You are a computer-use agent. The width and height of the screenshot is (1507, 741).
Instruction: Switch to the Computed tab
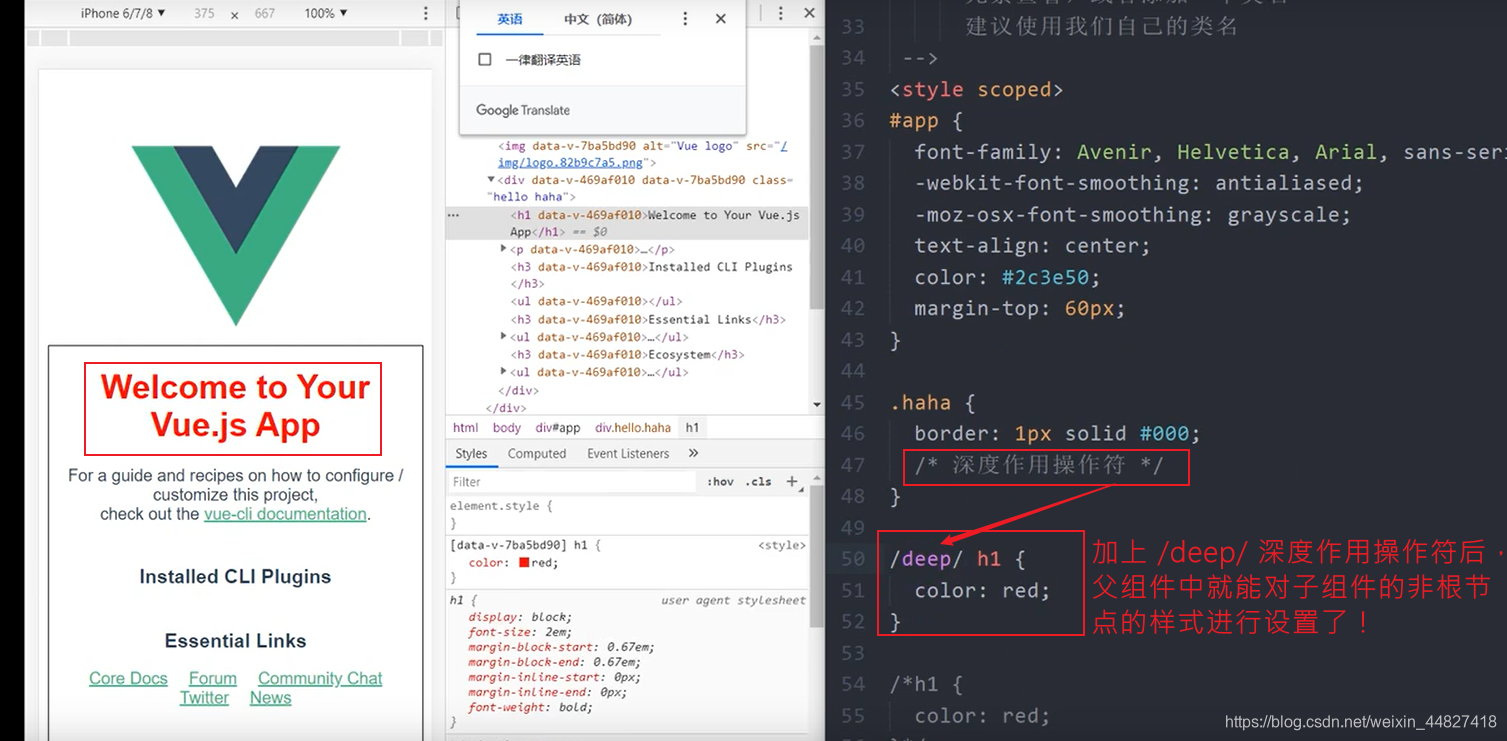(x=537, y=453)
